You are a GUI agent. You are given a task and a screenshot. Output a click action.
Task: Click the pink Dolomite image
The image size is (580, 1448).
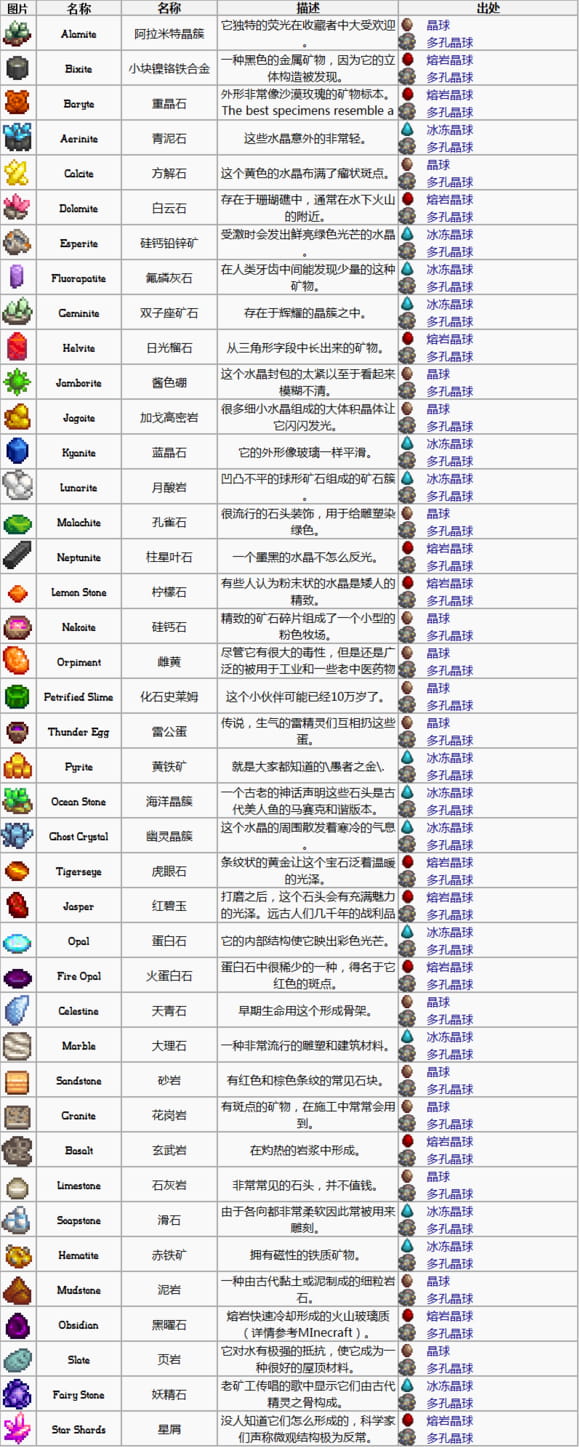(x=17, y=208)
